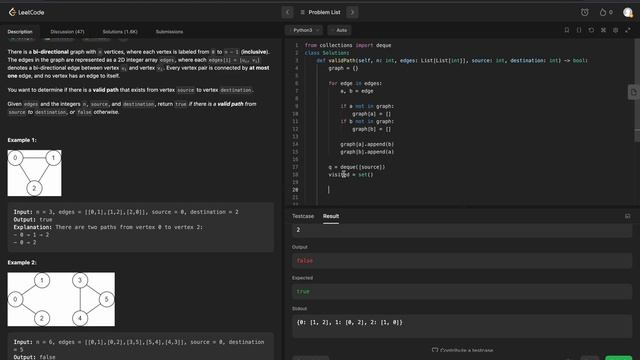Image resolution: width=640 pixels, height=360 pixels.
Task: Click code line 'q = deque([source])'
Action: tap(356, 167)
